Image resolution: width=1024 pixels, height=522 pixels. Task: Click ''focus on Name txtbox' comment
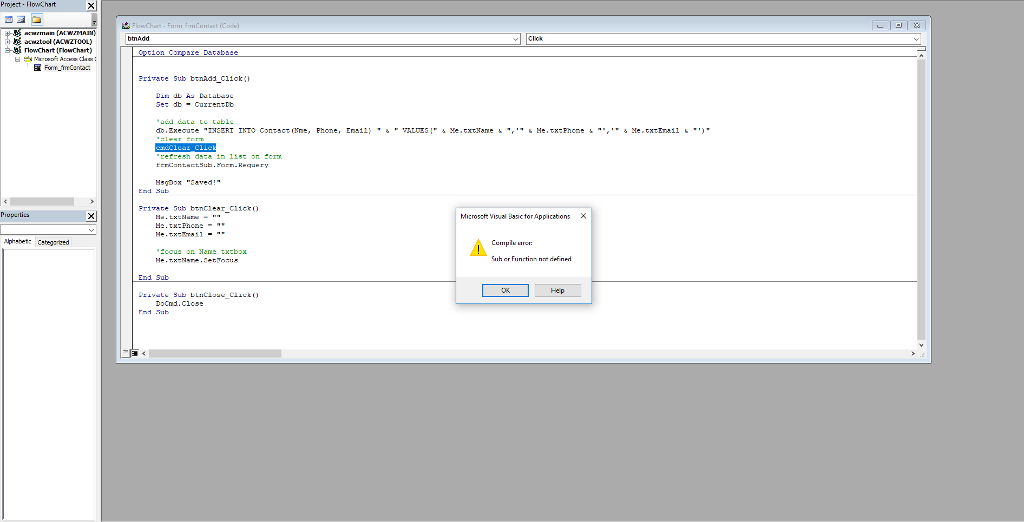coord(201,252)
